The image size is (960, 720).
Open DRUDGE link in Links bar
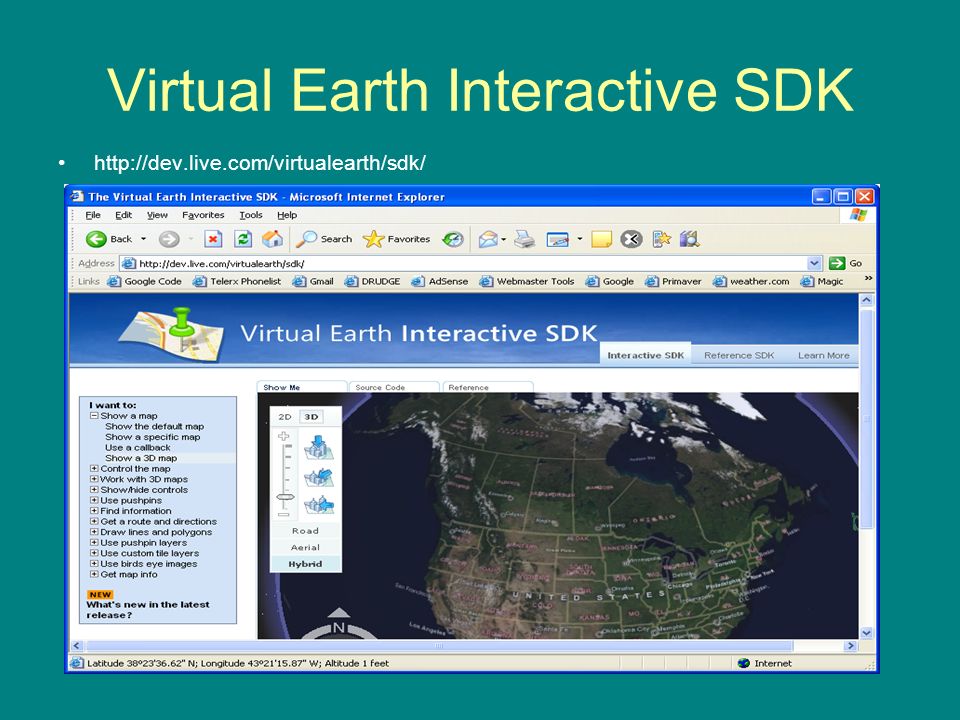click(372, 281)
